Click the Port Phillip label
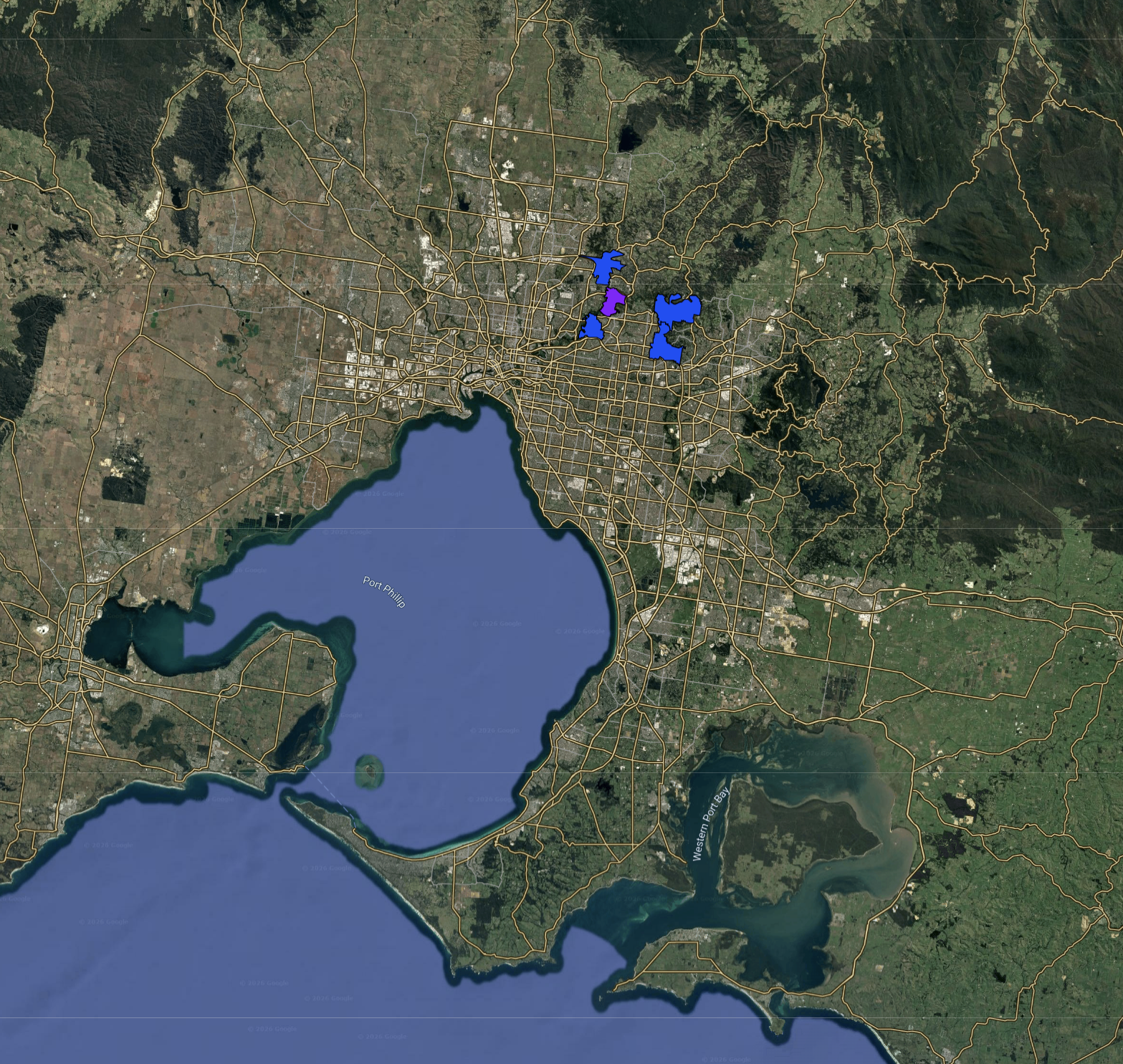This screenshot has width=1123, height=1064. pyautogui.click(x=384, y=593)
